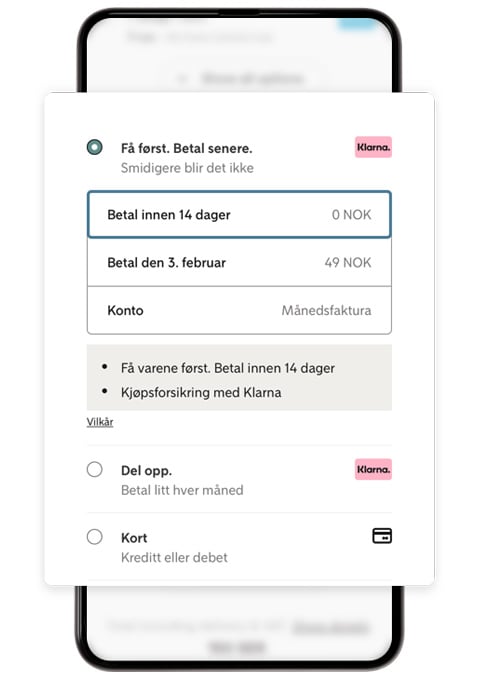Click the Månedsfaktura label

pos(326,310)
